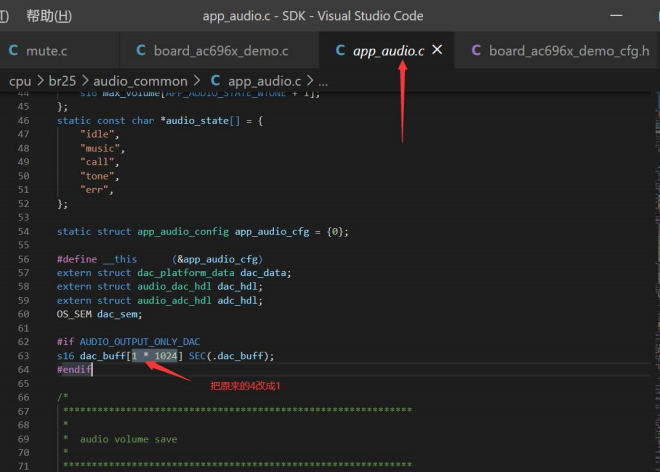Click OS_SEM dac_sem declaration
Viewport: 660px width, 472px height.
(99, 315)
